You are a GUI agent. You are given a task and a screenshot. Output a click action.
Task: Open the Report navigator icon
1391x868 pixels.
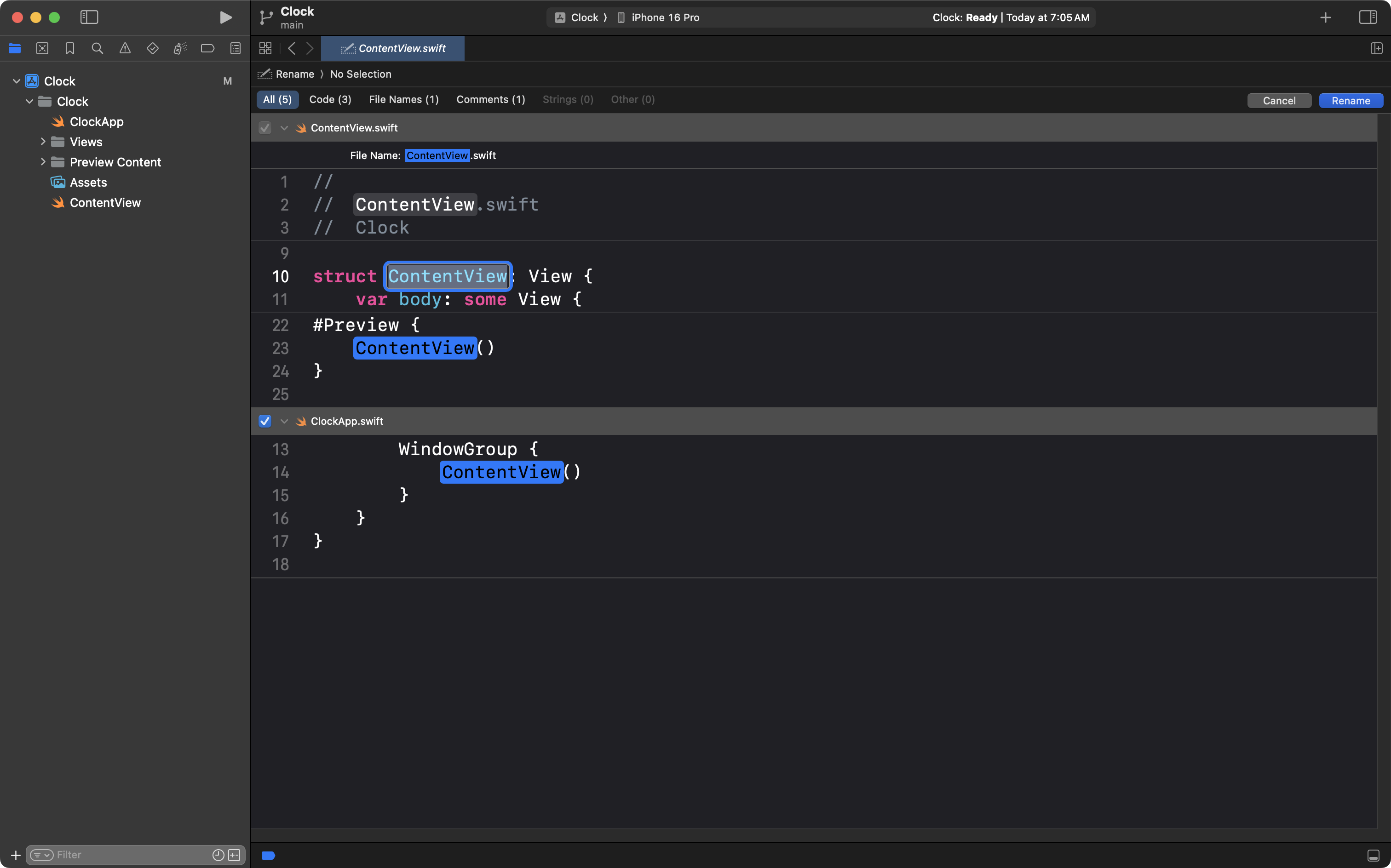236,49
